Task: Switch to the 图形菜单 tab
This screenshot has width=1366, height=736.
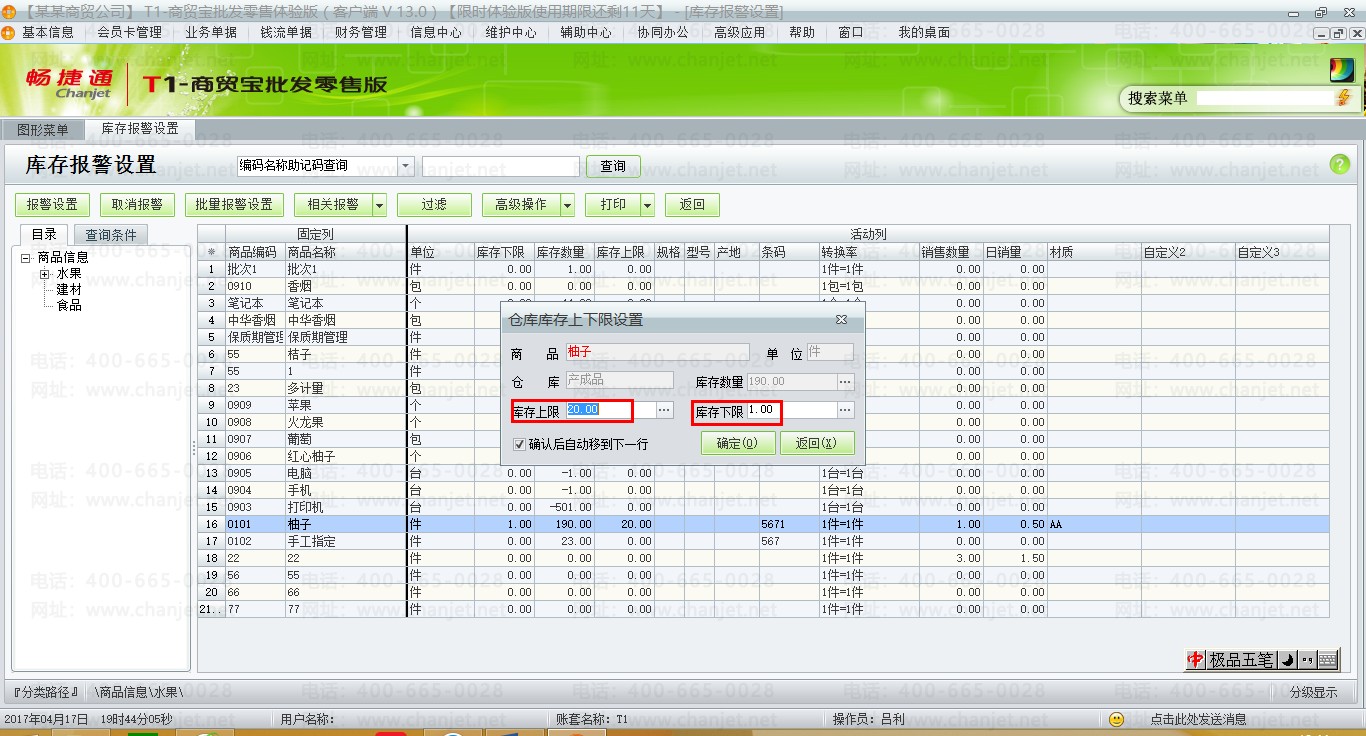Action: pos(43,130)
